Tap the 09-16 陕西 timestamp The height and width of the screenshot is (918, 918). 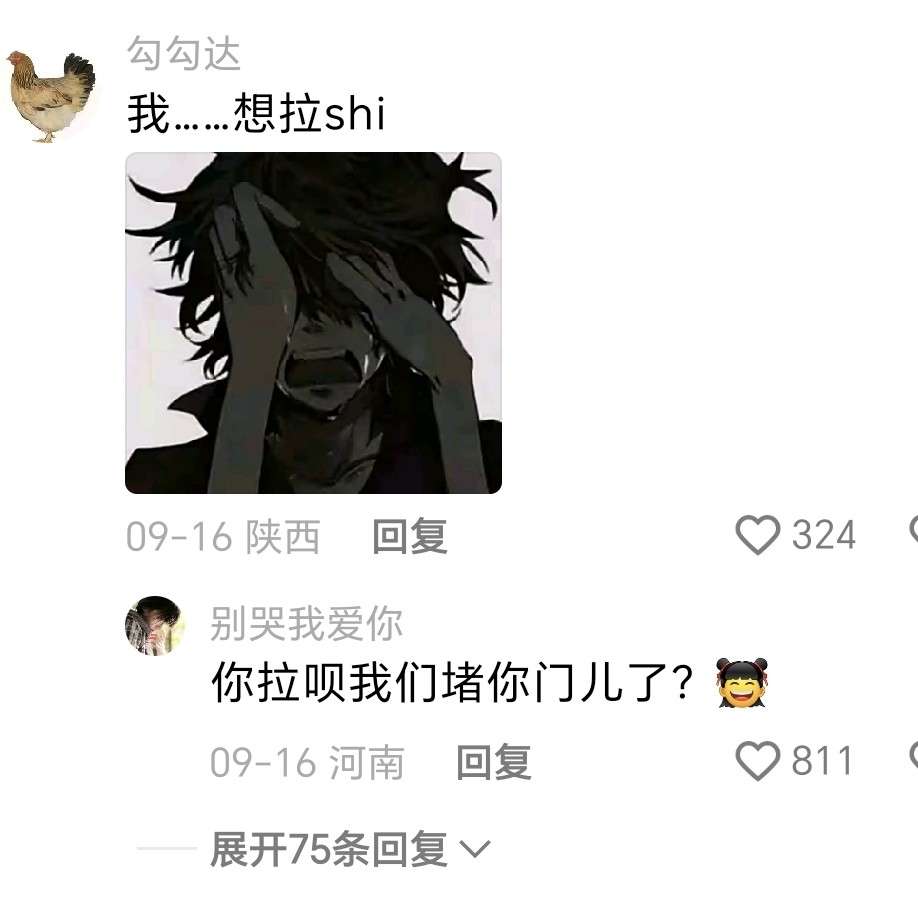223,536
